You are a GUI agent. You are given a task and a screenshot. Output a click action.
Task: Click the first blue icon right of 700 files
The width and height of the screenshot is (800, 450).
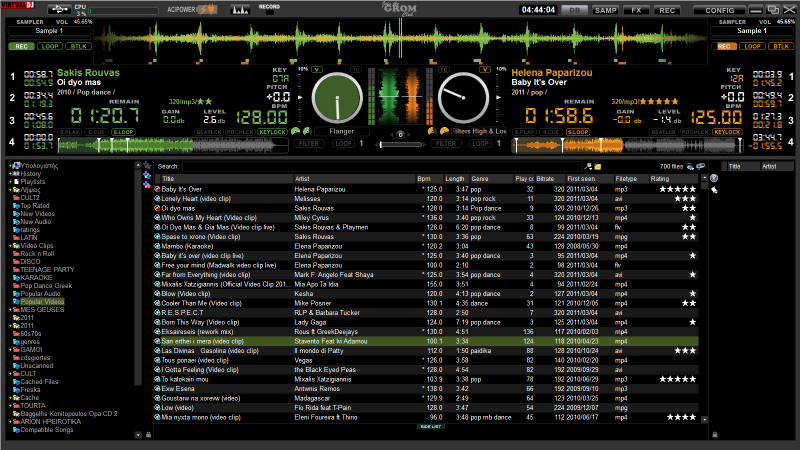point(690,166)
